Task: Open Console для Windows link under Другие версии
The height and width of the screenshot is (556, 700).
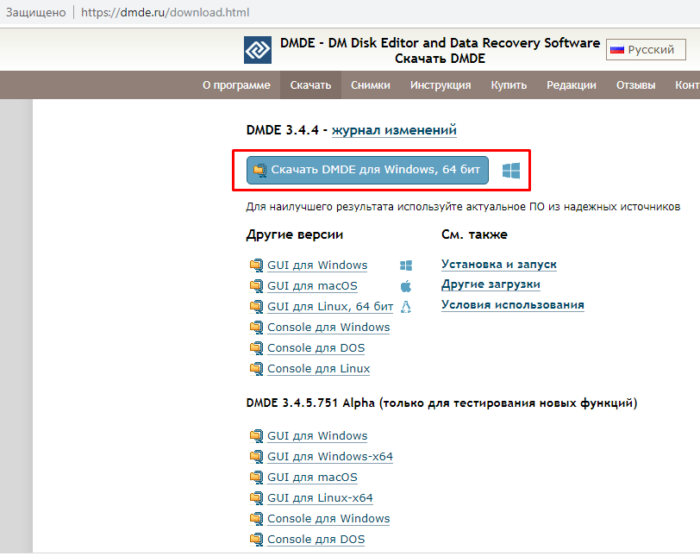Action: pyautogui.click(x=329, y=327)
